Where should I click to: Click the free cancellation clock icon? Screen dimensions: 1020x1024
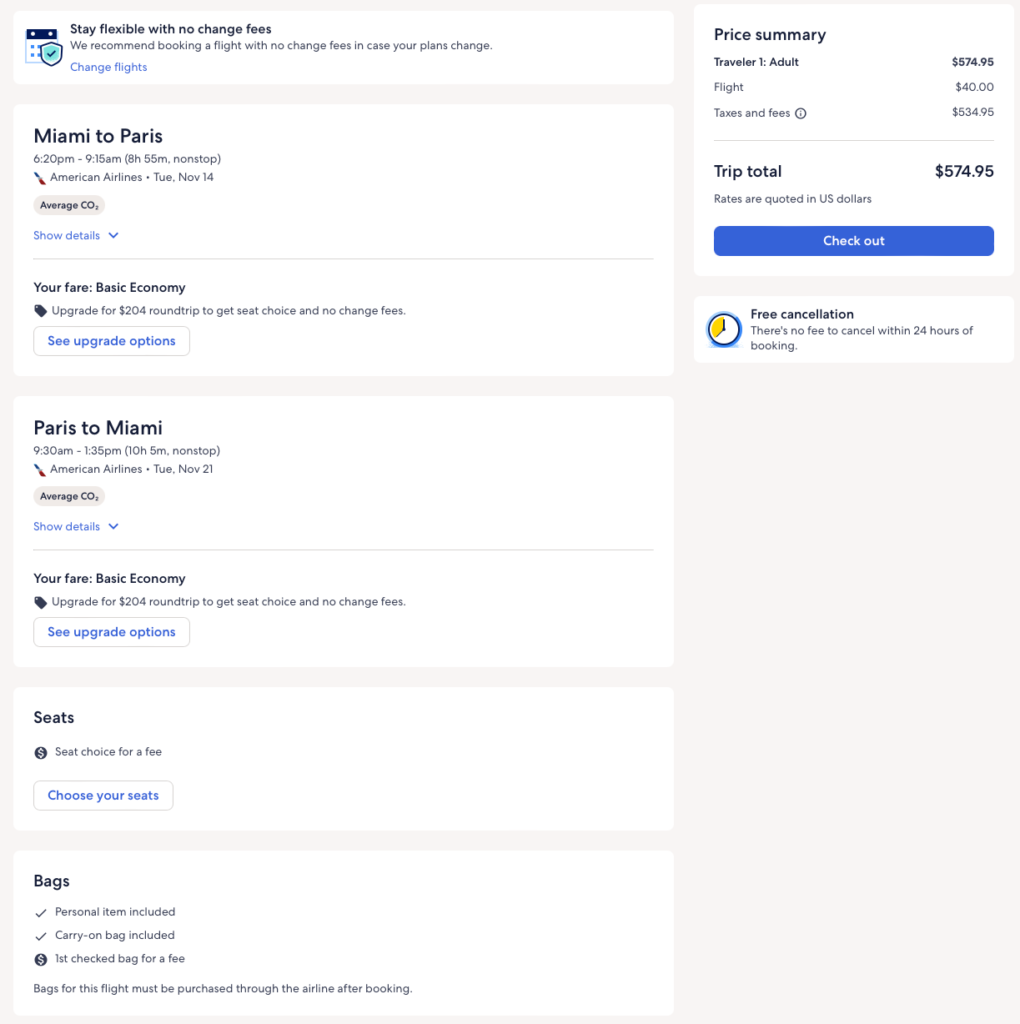pyautogui.click(x=723, y=330)
